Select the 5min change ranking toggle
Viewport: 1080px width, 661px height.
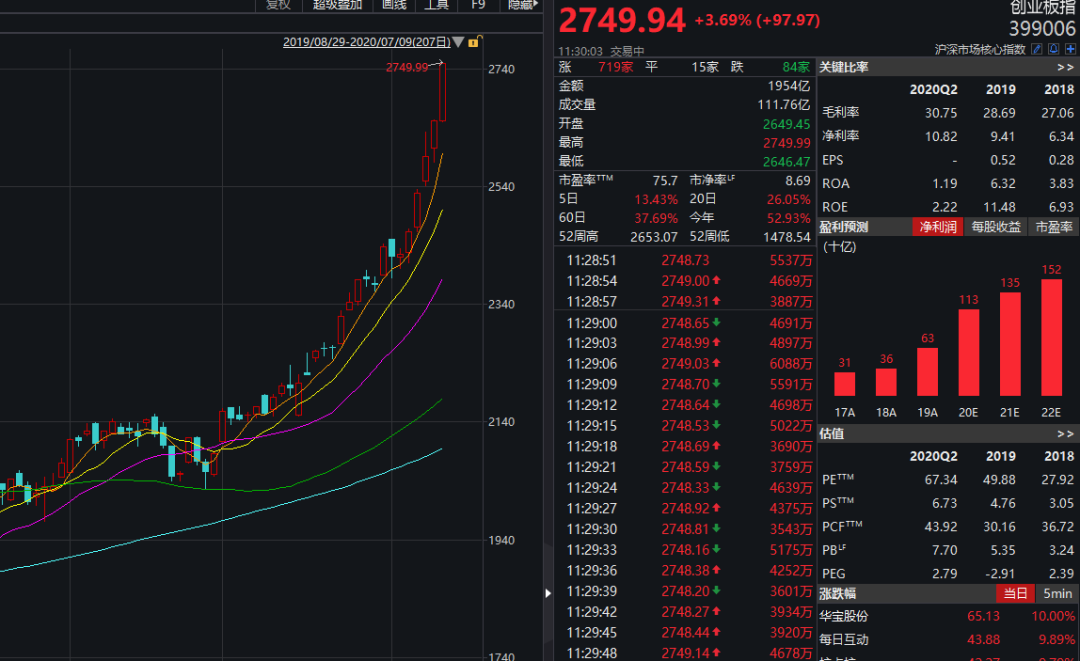(x=1057, y=594)
